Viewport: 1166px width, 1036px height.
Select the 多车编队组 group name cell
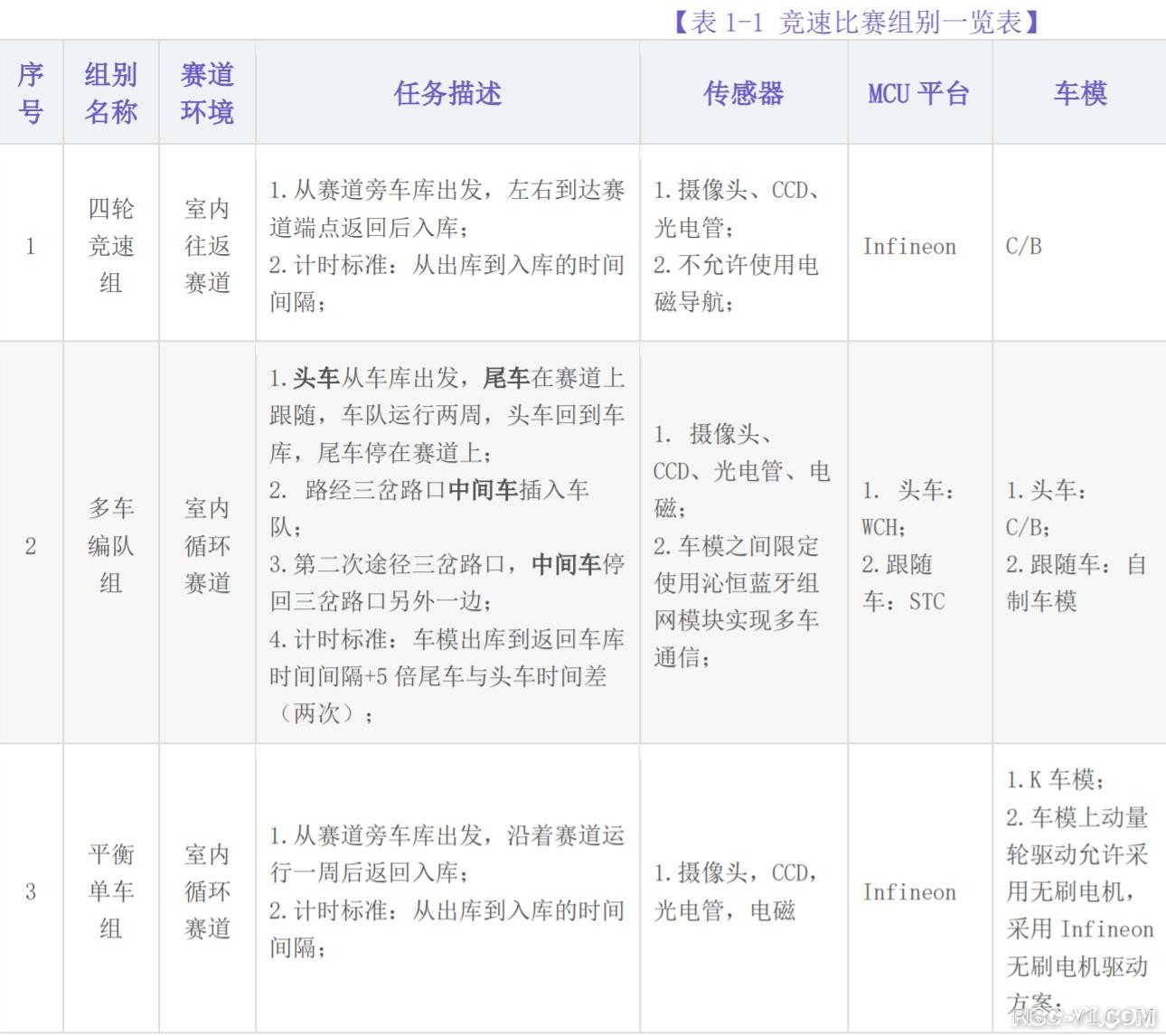[x=111, y=545]
